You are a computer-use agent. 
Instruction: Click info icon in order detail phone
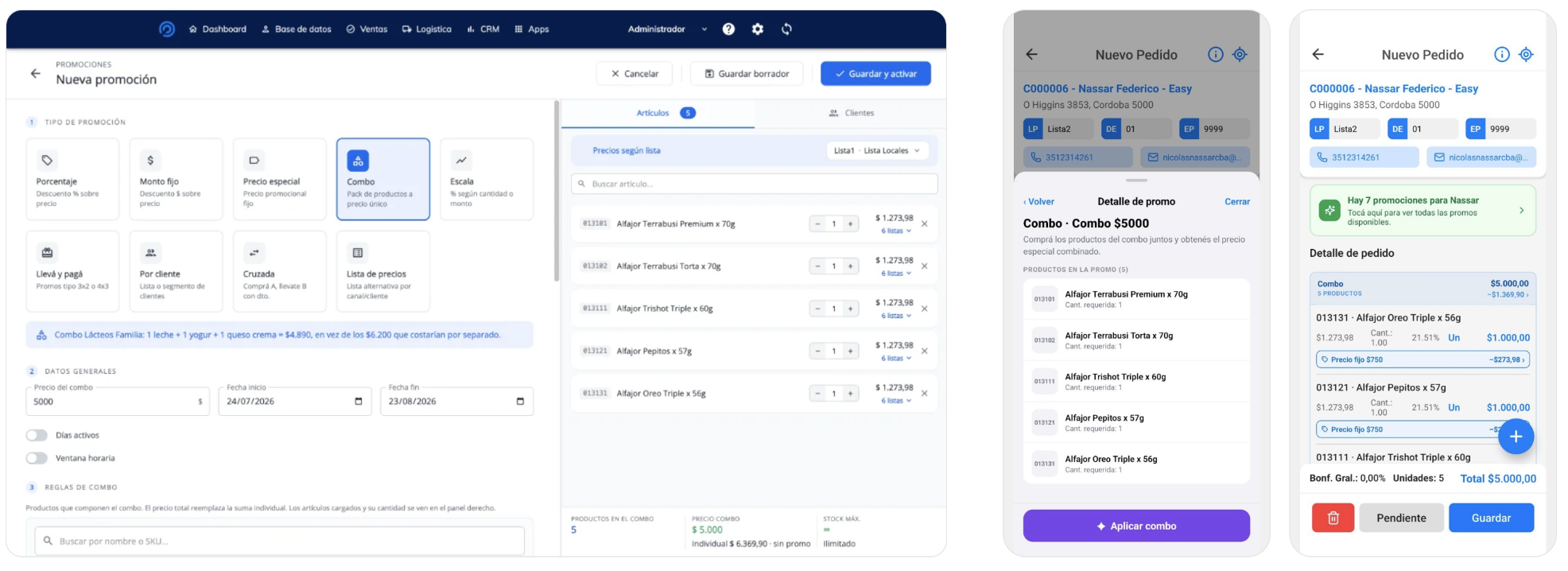pyautogui.click(x=1501, y=54)
